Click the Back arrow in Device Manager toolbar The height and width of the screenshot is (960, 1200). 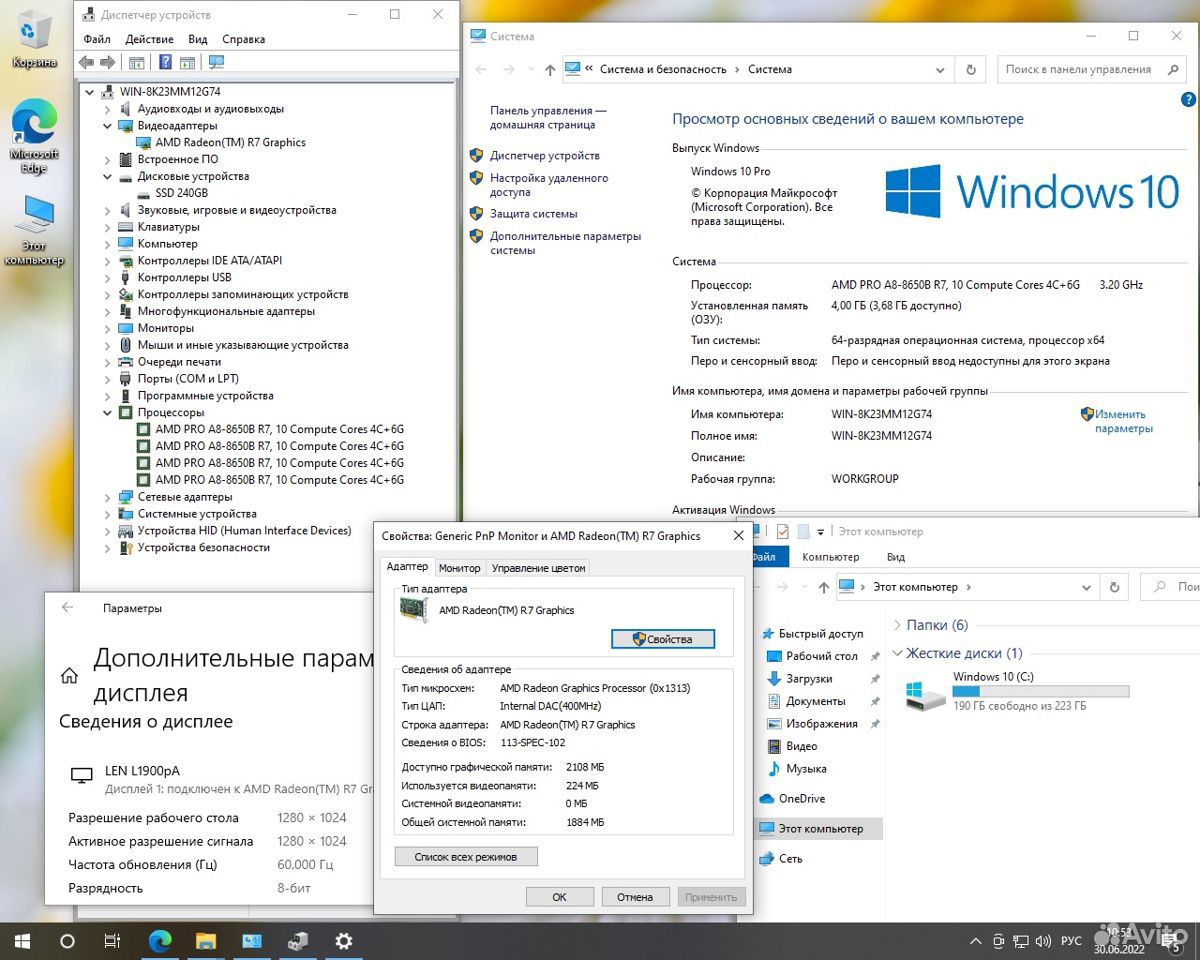tap(86, 62)
